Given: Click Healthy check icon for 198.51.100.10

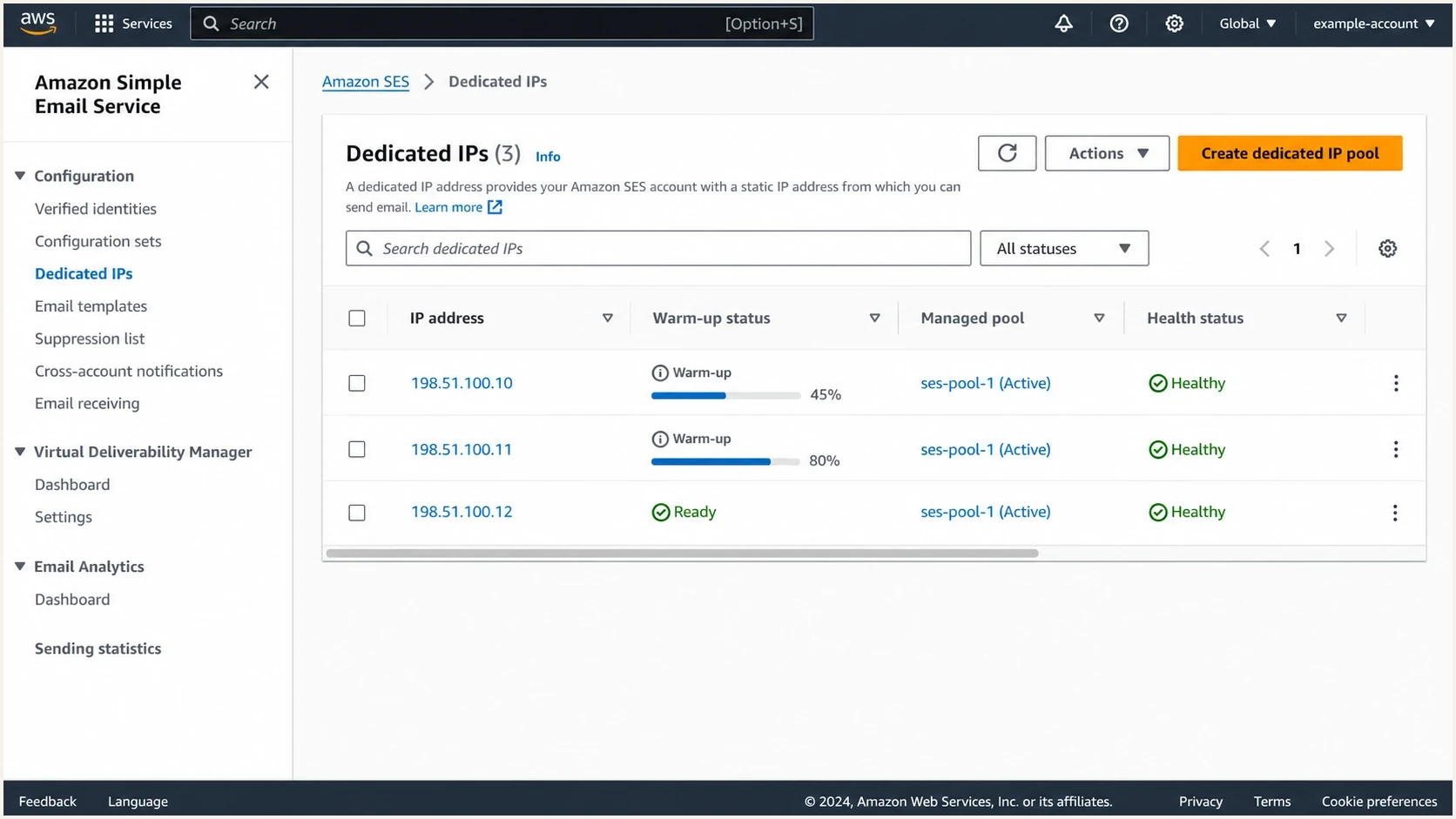Looking at the screenshot, I should (x=1157, y=383).
